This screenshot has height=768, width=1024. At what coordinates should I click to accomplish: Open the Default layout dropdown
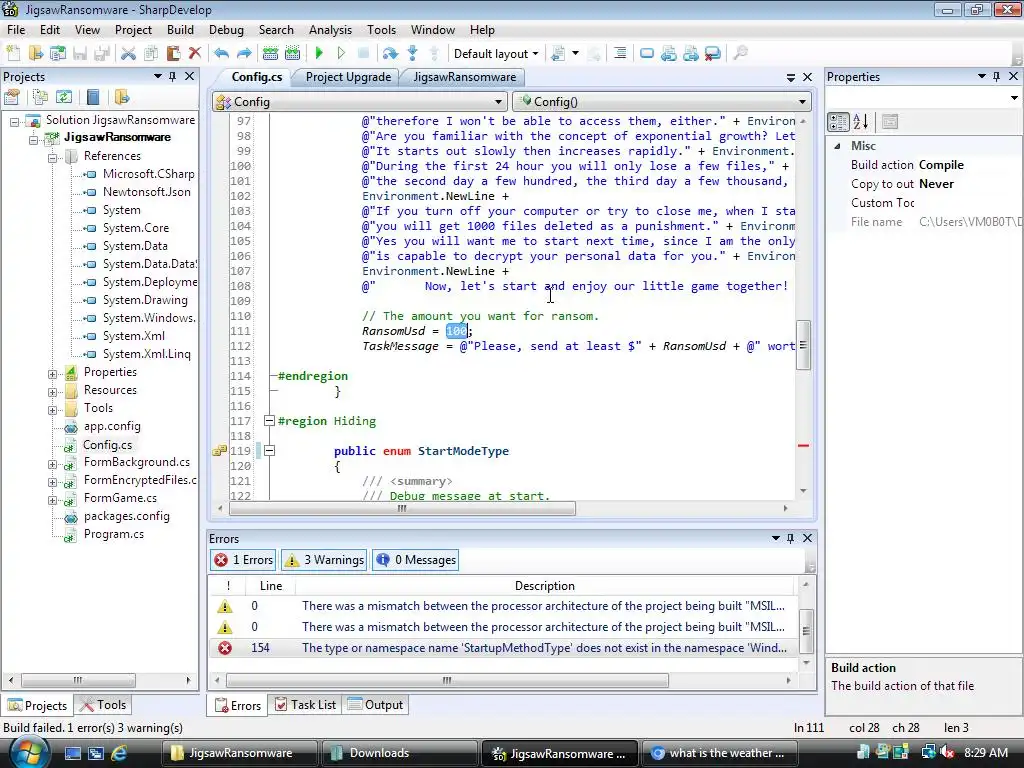496,54
